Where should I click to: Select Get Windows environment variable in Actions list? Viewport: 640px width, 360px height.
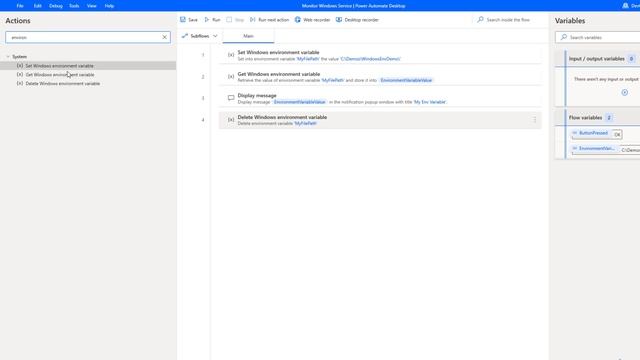60,75
